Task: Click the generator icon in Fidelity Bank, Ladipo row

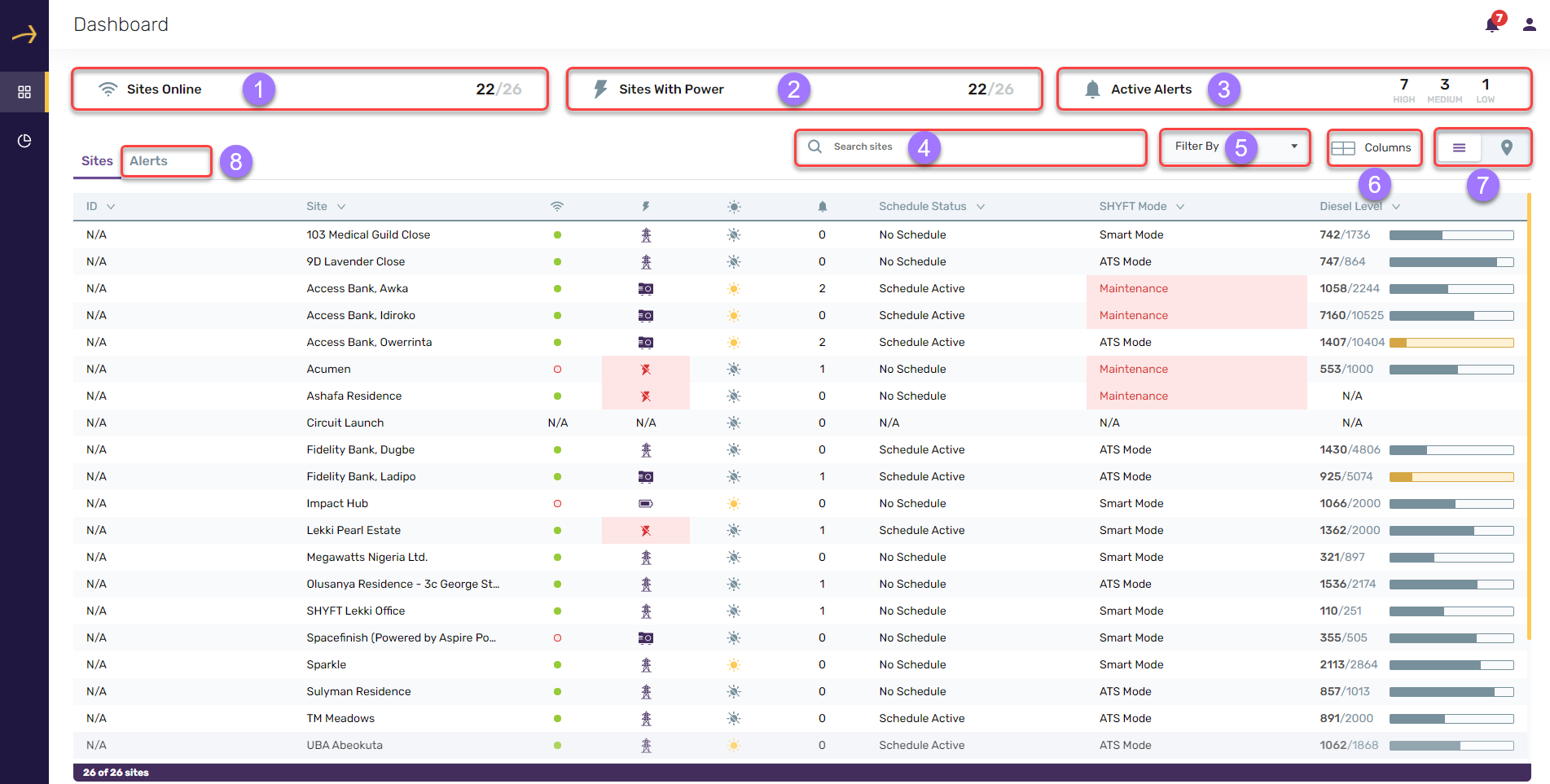Action: coord(646,477)
